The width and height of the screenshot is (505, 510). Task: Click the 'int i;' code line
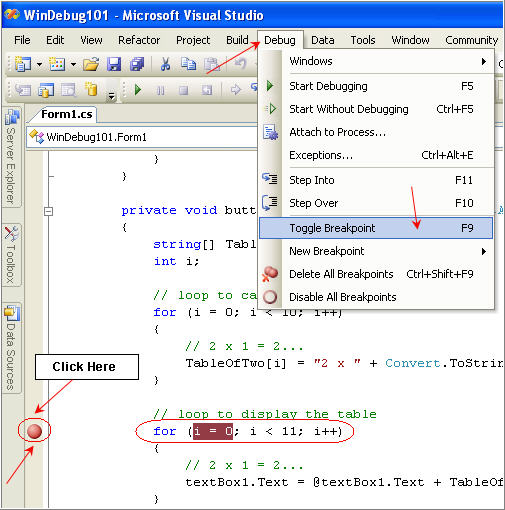click(177, 261)
